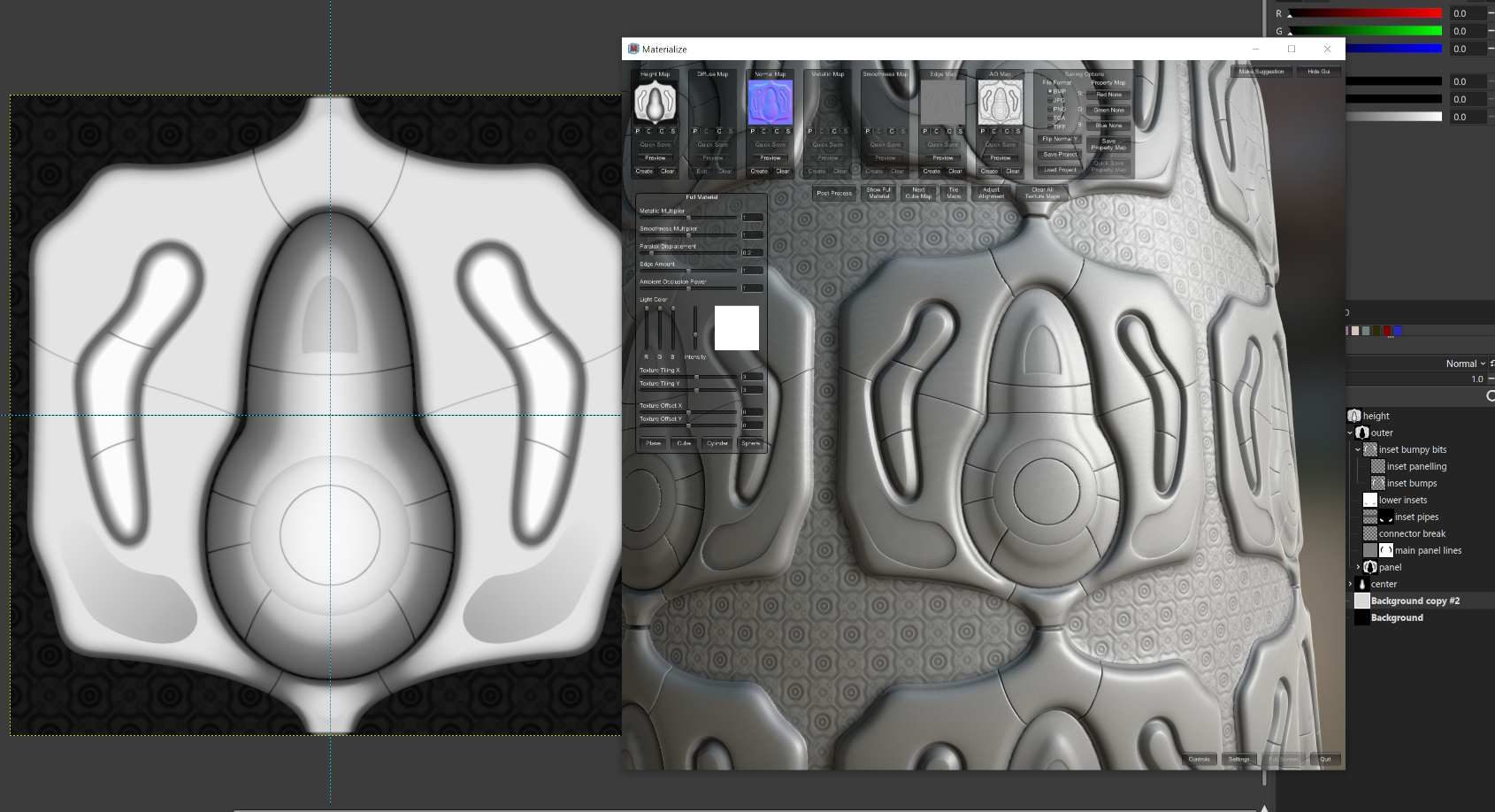Open the Red None property channel selector
The width and height of the screenshot is (1495, 812).
pos(1108,95)
